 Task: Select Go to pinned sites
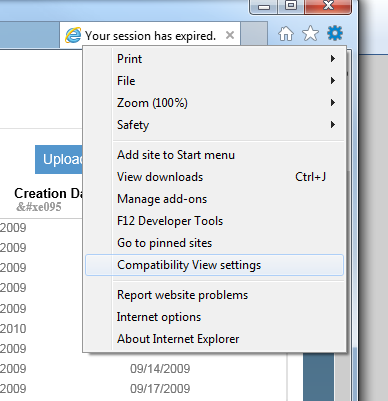click(x=215, y=243)
